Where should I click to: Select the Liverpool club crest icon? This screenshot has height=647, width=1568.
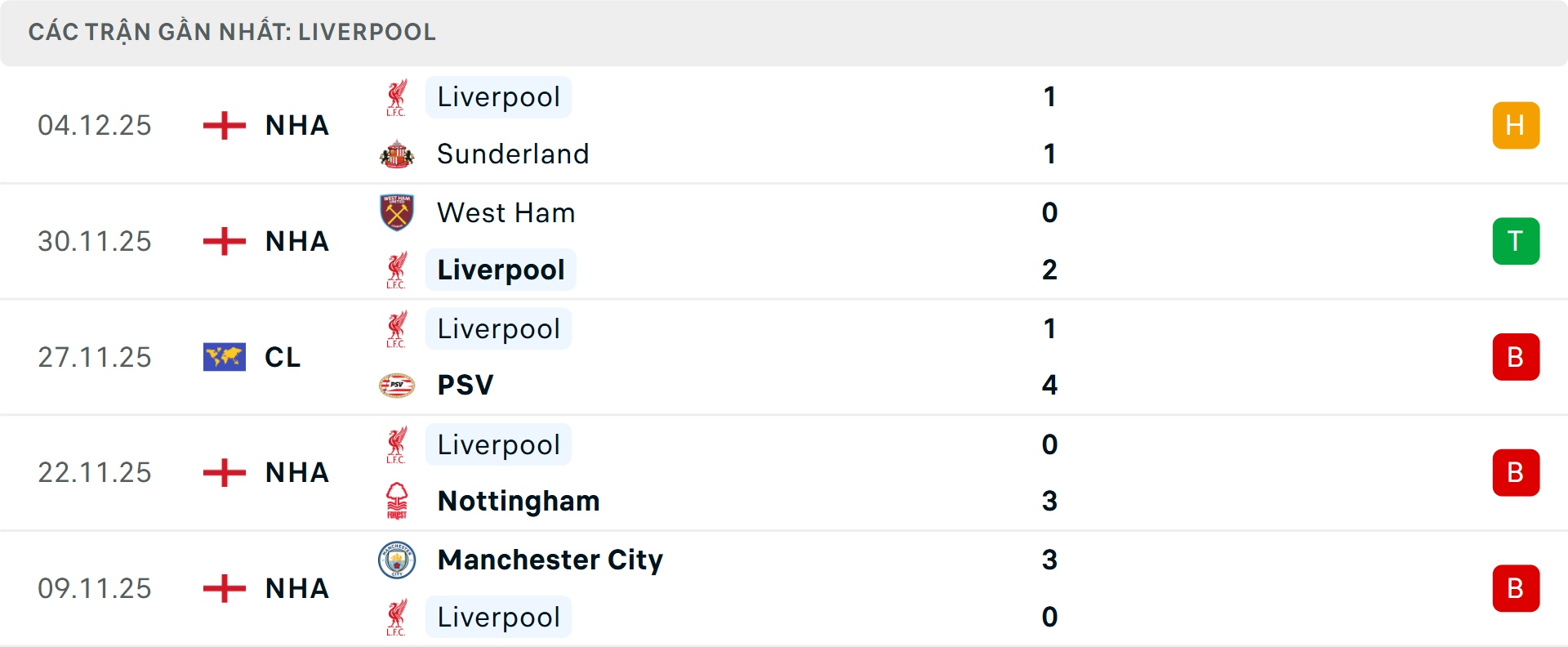[398, 96]
